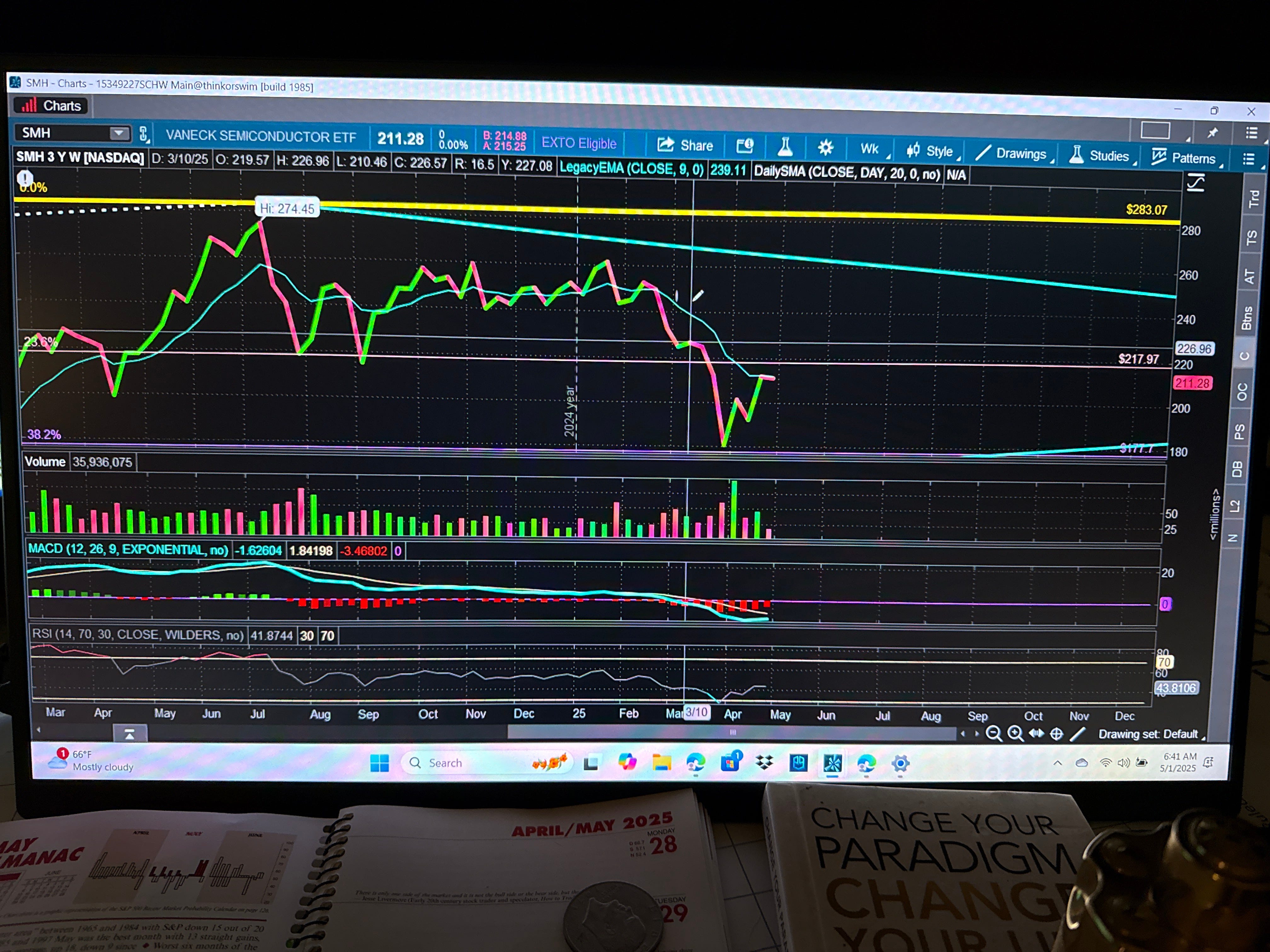Viewport: 1270px width, 952px height.
Task: Open the symbol SMH dropdown arrow
Action: coord(119,133)
